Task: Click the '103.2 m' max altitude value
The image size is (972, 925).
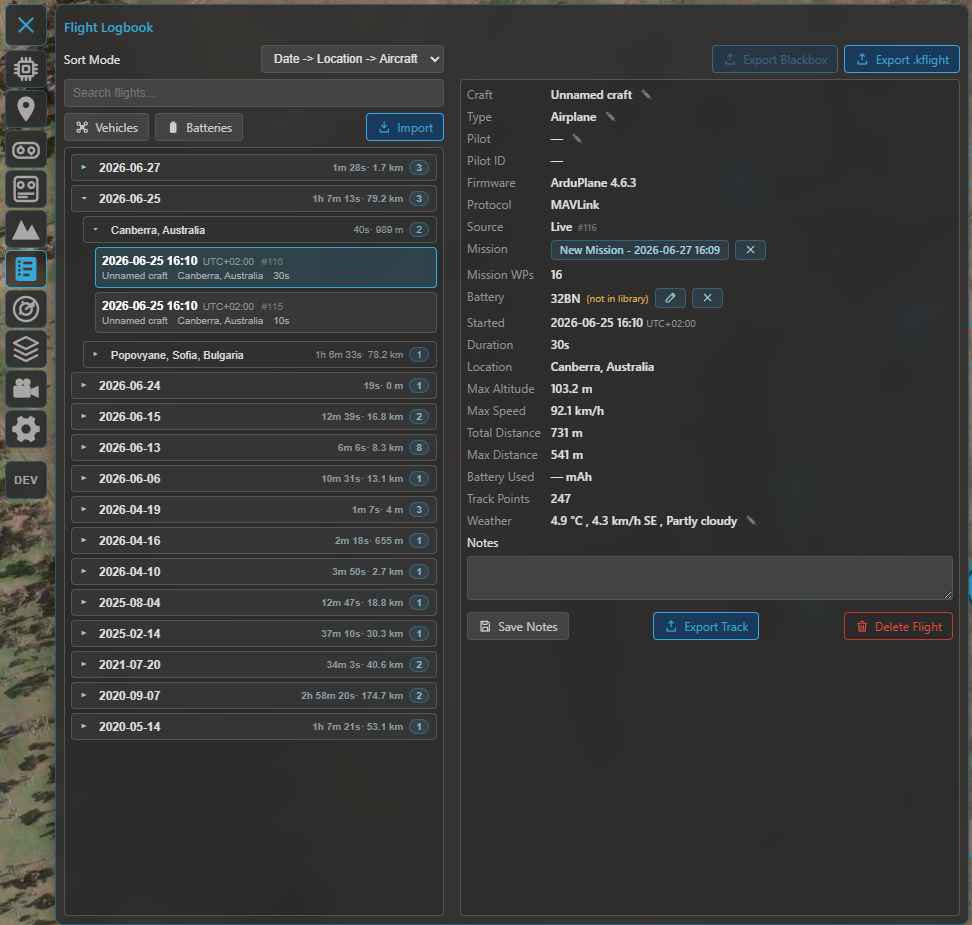Action: [572, 389]
